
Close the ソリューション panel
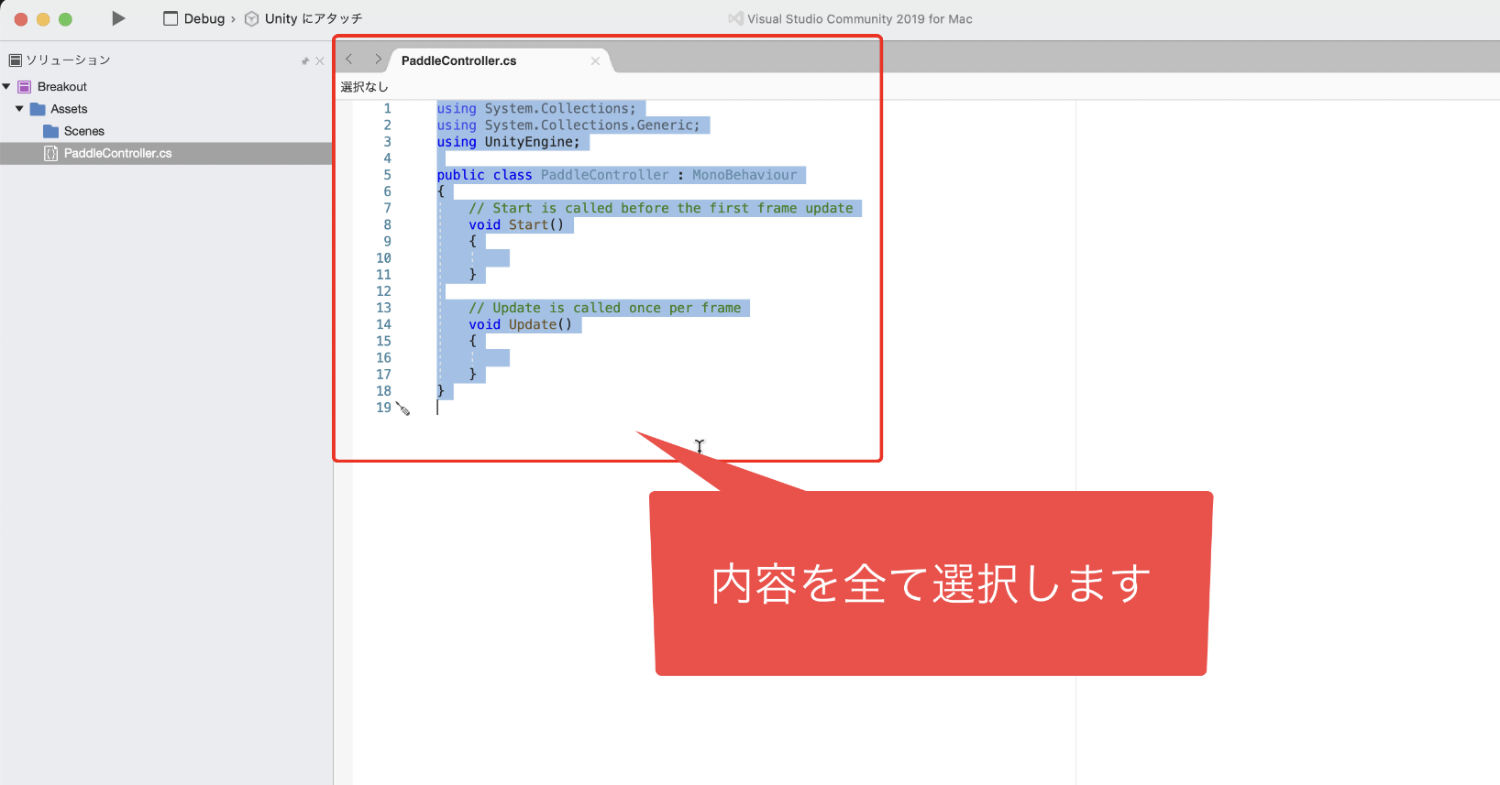320,61
